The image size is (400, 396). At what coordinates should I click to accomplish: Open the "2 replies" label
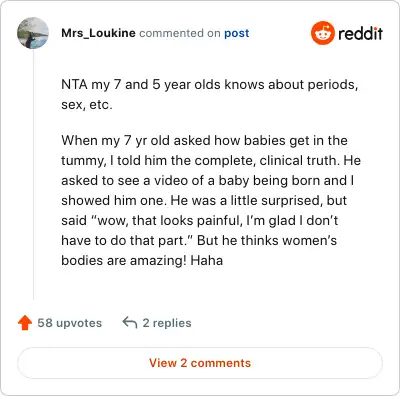point(167,323)
